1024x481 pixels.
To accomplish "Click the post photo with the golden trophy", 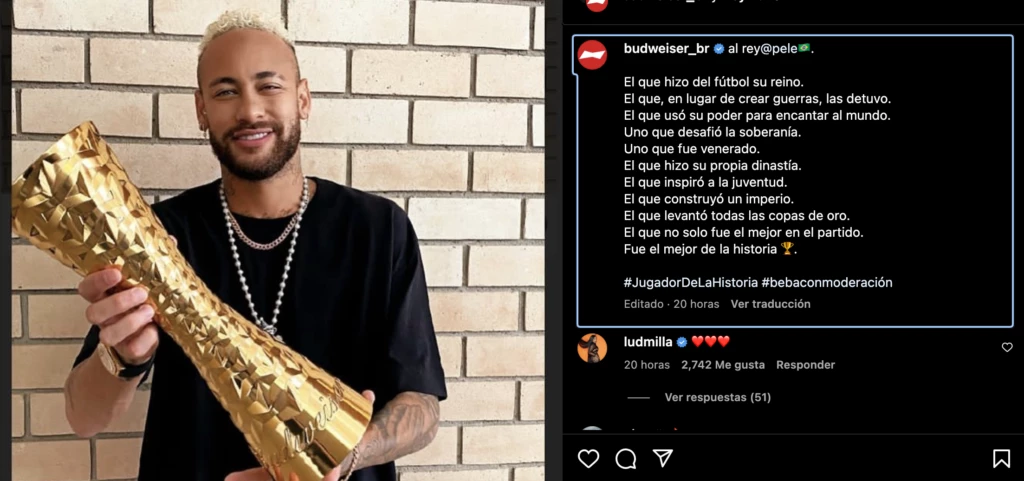I will [278, 240].
